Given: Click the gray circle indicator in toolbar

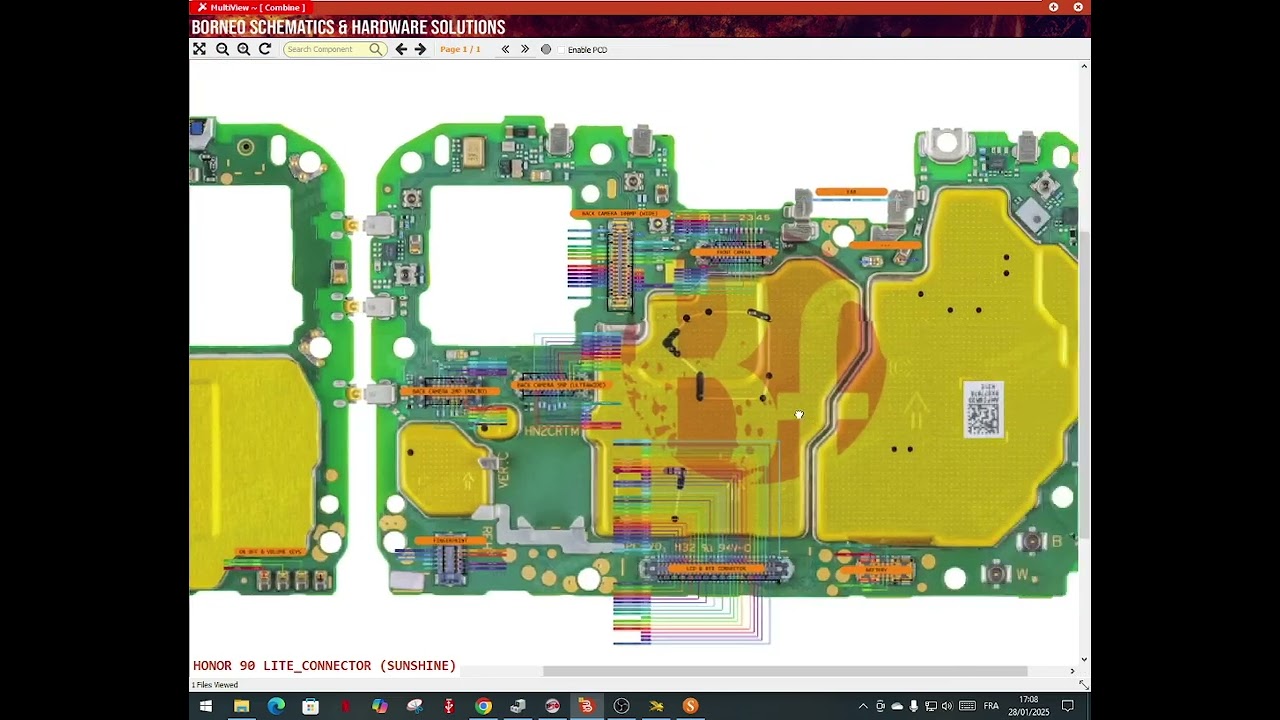Looking at the screenshot, I should pos(546,49).
